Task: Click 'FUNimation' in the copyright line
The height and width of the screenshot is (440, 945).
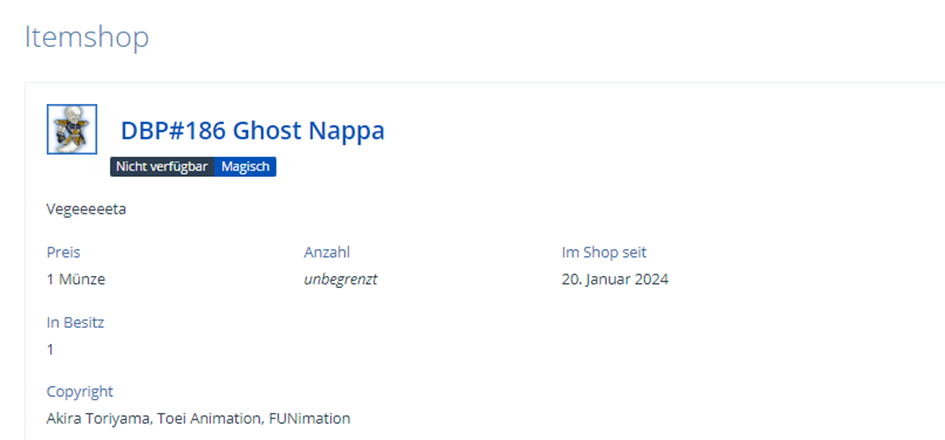Action: (x=309, y=418)
